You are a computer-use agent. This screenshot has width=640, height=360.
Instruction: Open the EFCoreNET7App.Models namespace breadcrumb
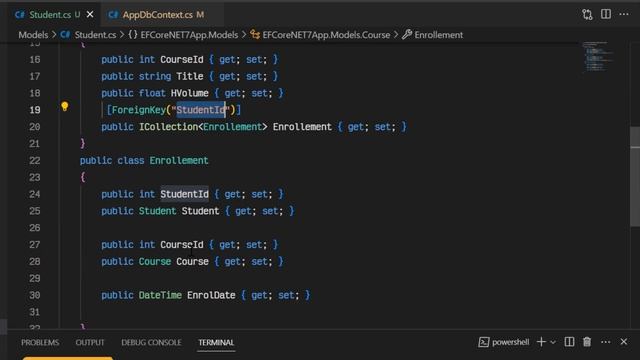(x=183, y=35)
